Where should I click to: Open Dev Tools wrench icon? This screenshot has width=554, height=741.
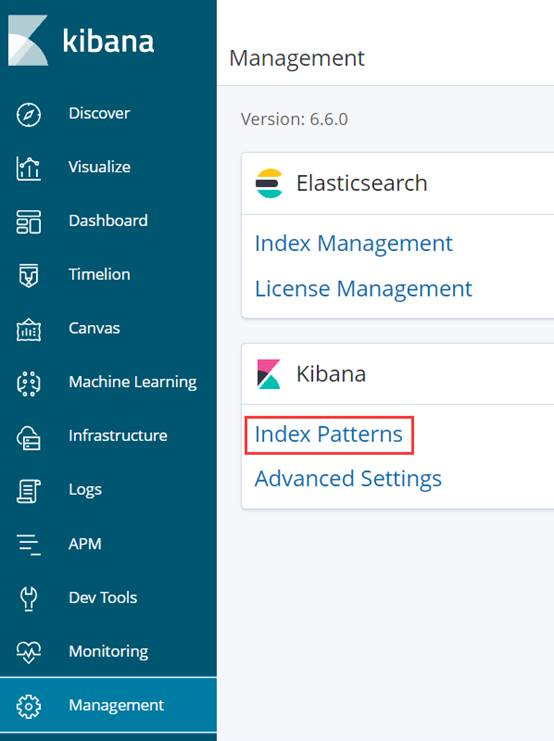tap(28, 598)
